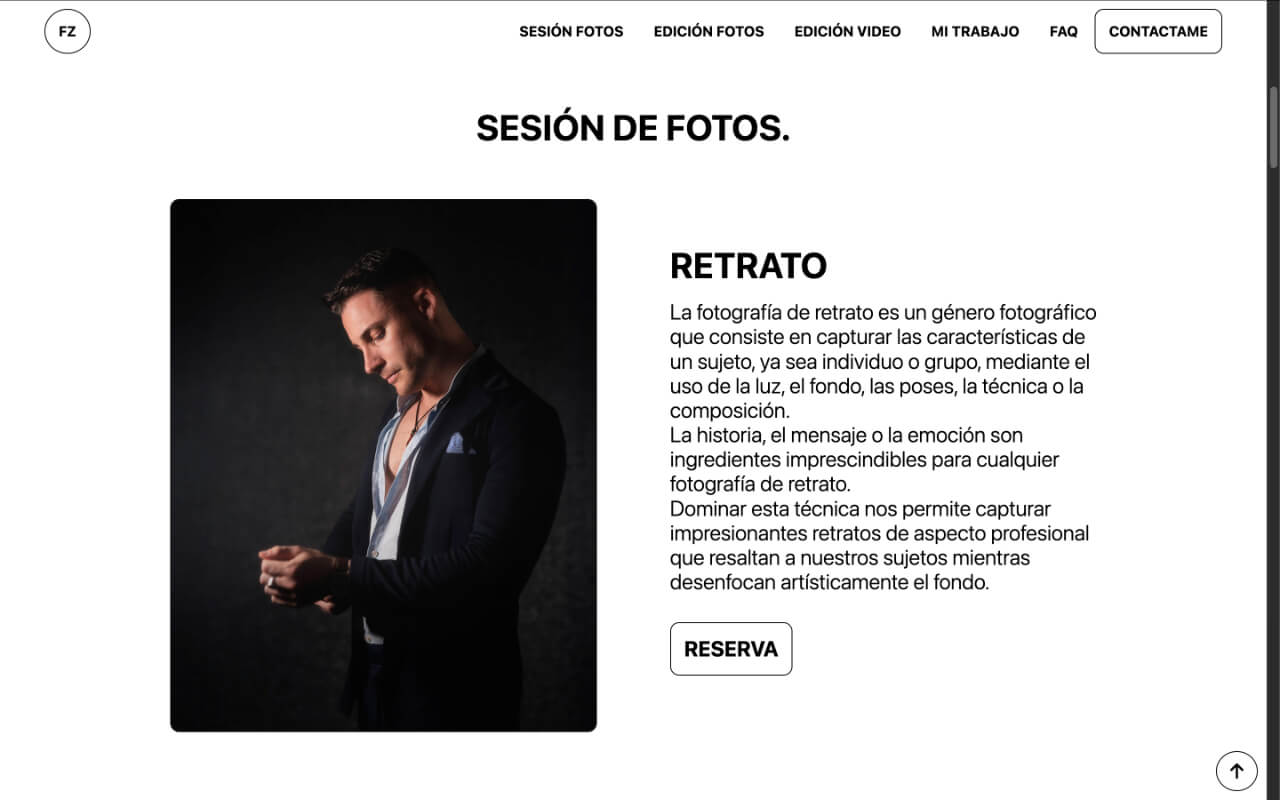Open the MI TRABAJO page link
Screen dimensions: 1280x800
point(975,31)
